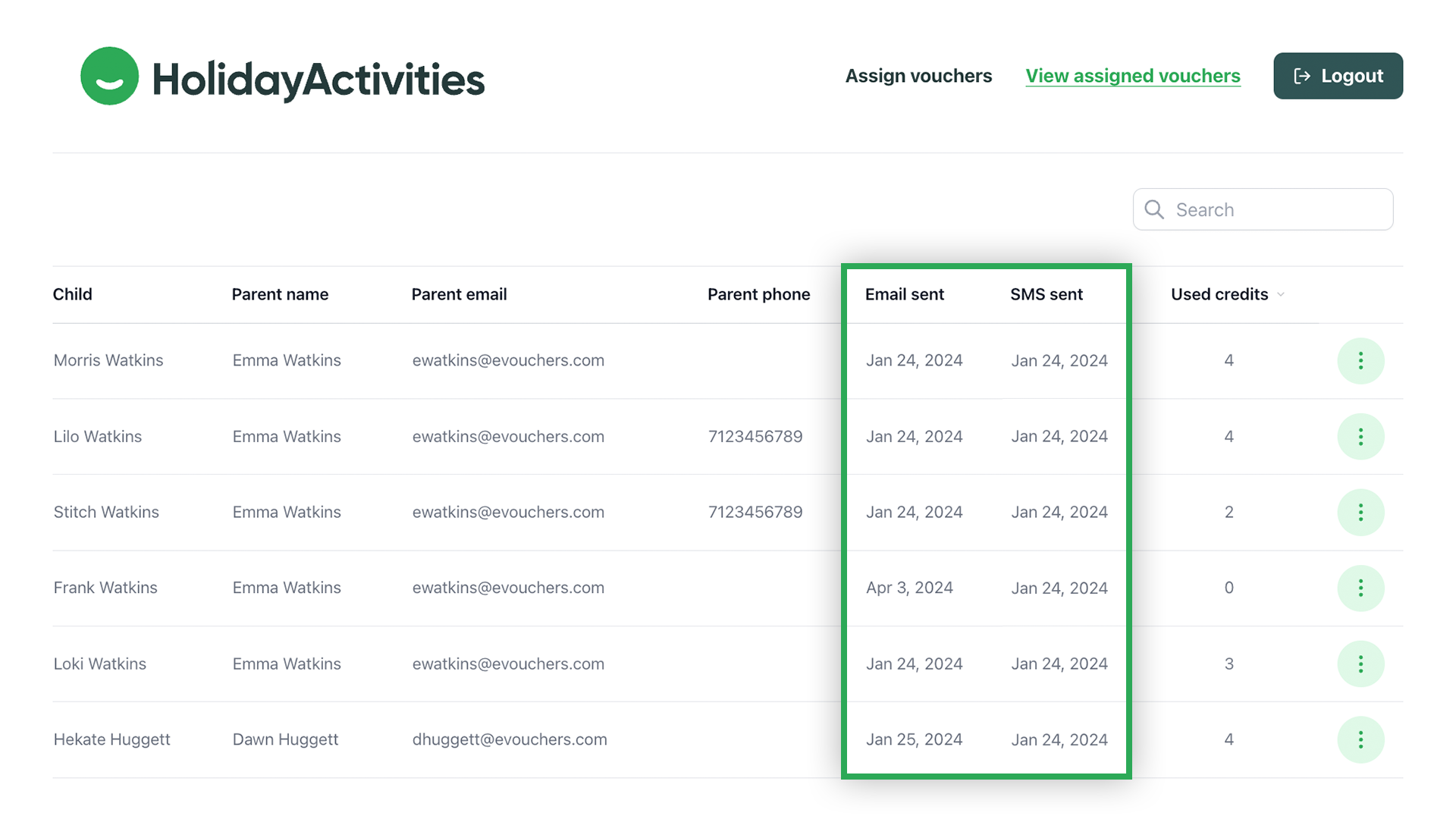Click the magnifying glass search icon
Screen dimensions: 1456x819
click(x=1154, y=209)
